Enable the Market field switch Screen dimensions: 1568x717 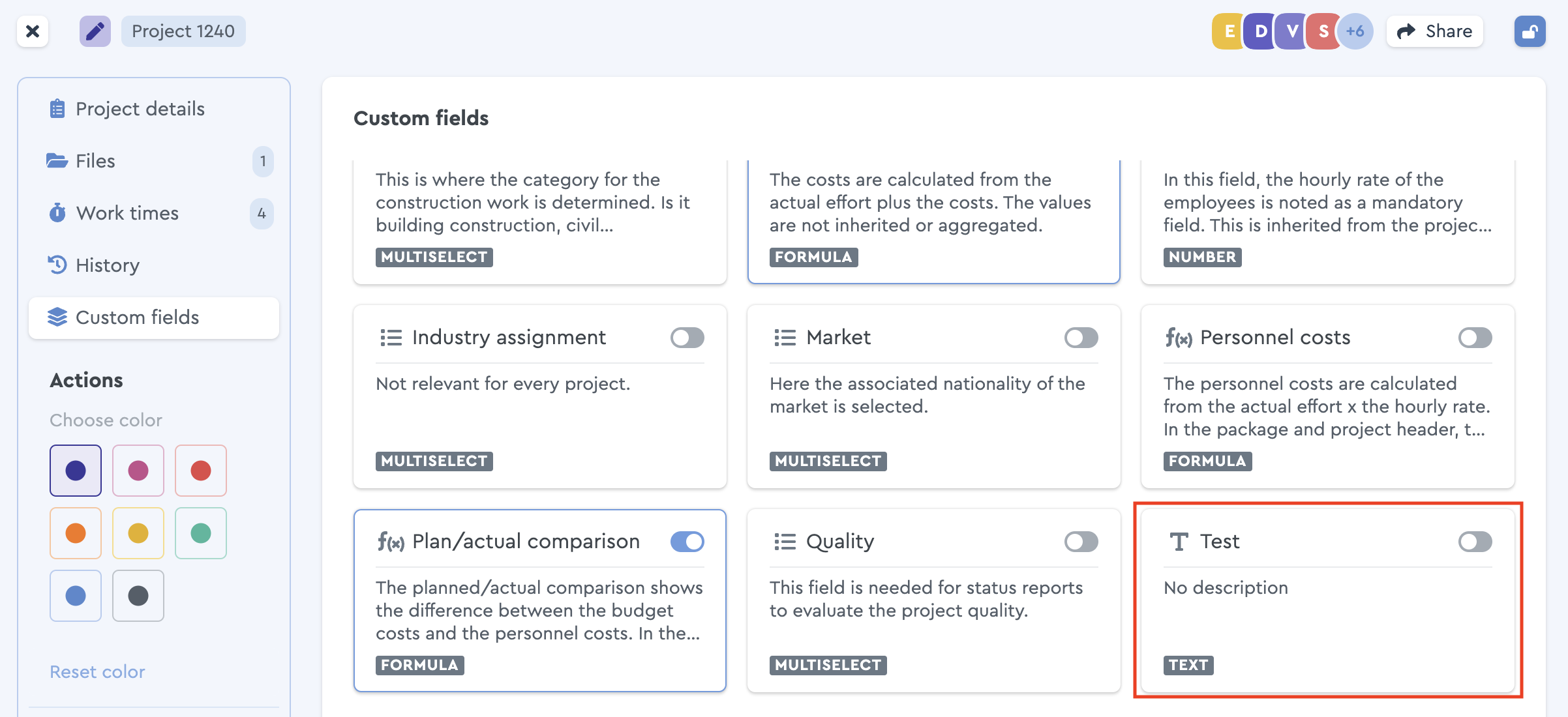[1081, 338]
